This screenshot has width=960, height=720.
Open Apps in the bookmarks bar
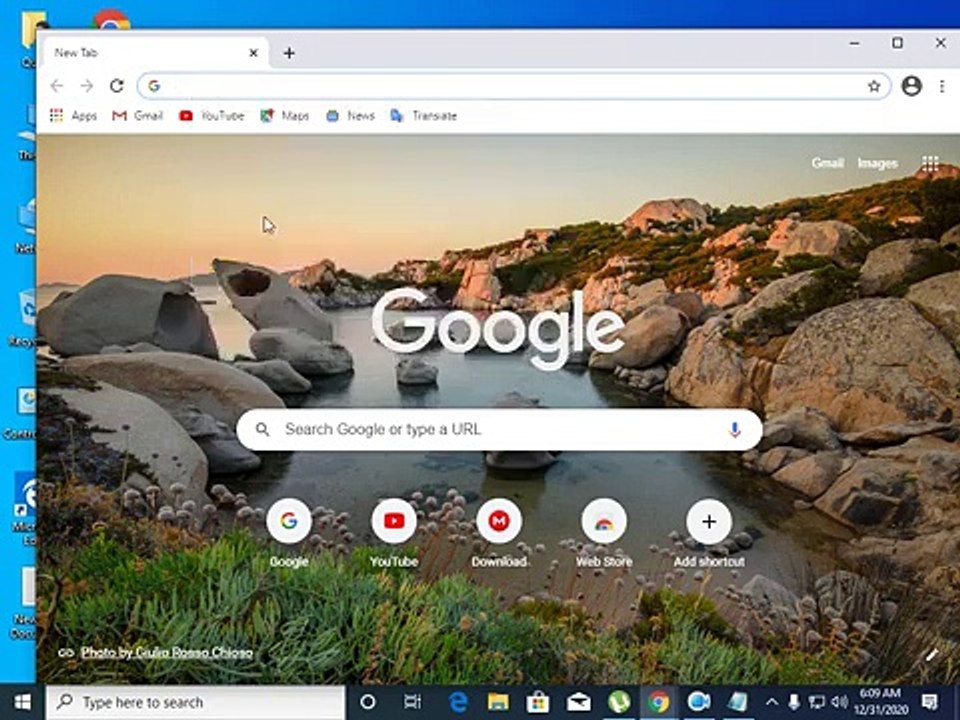(x=73, y=116)
